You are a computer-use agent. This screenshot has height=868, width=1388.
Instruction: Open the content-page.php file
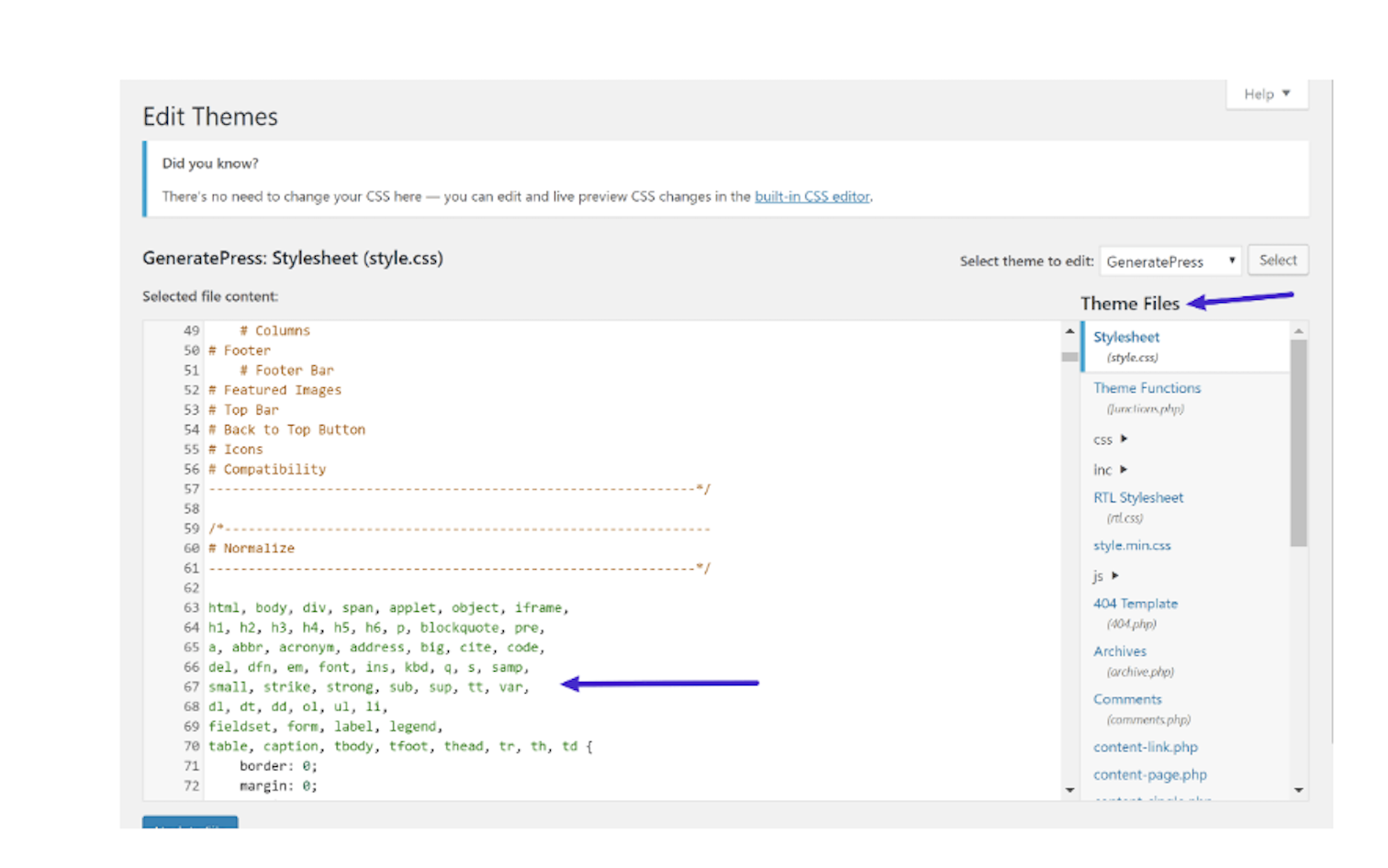click(1150, 774)
